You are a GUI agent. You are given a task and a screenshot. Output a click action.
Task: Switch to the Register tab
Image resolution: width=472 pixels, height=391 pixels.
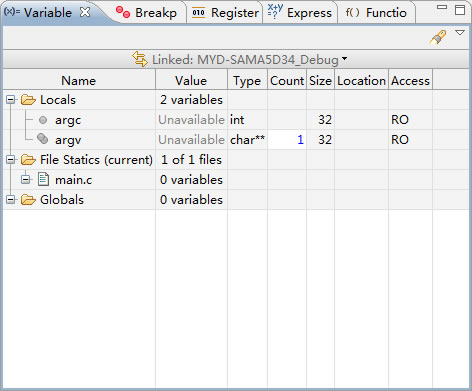tap(225, 13)
